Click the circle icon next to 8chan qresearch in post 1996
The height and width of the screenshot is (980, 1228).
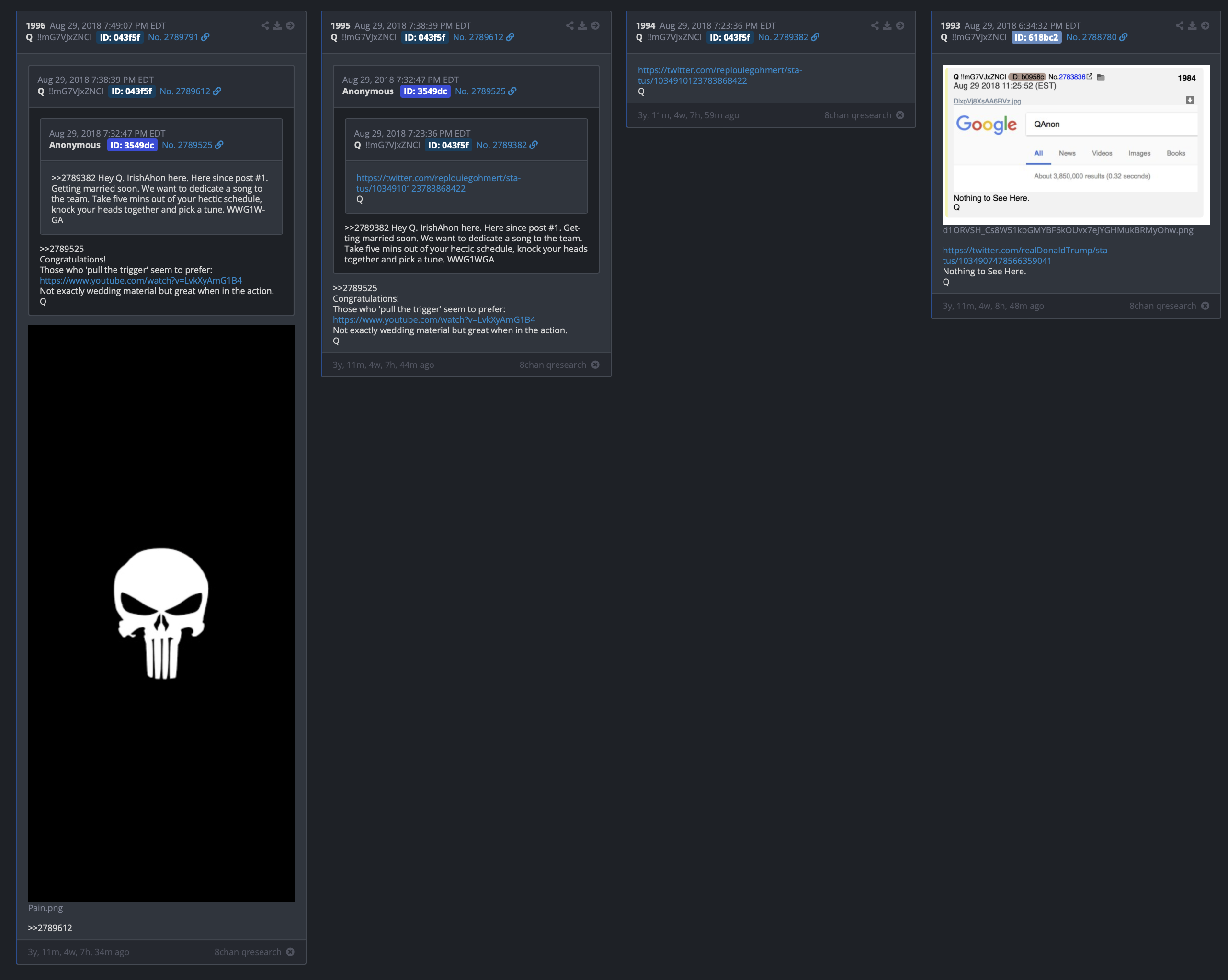pyautogui.click(x=291, y=952)
